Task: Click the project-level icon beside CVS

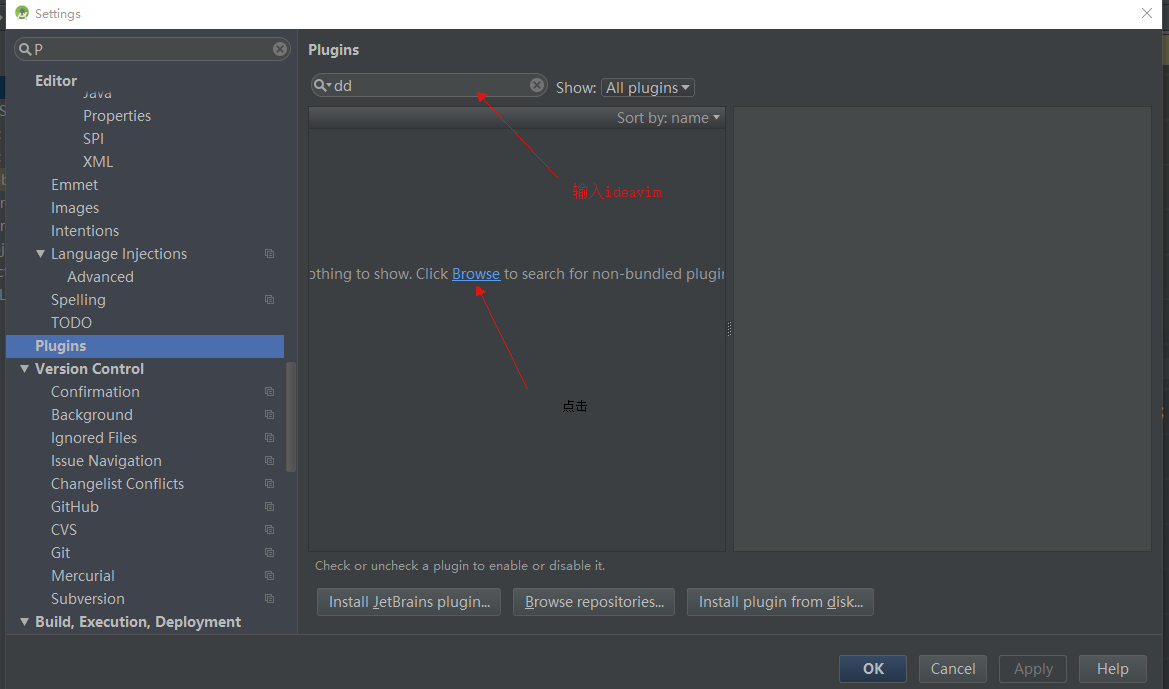Action: click(x=269, y=530)
